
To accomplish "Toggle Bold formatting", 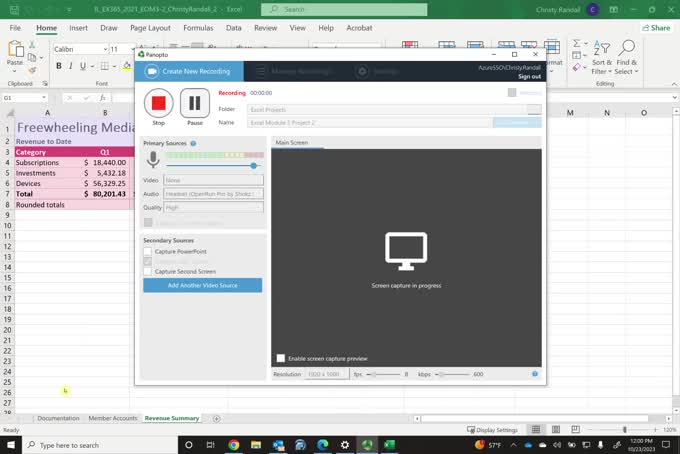I will pyautogui.click(x=59, y=66).
